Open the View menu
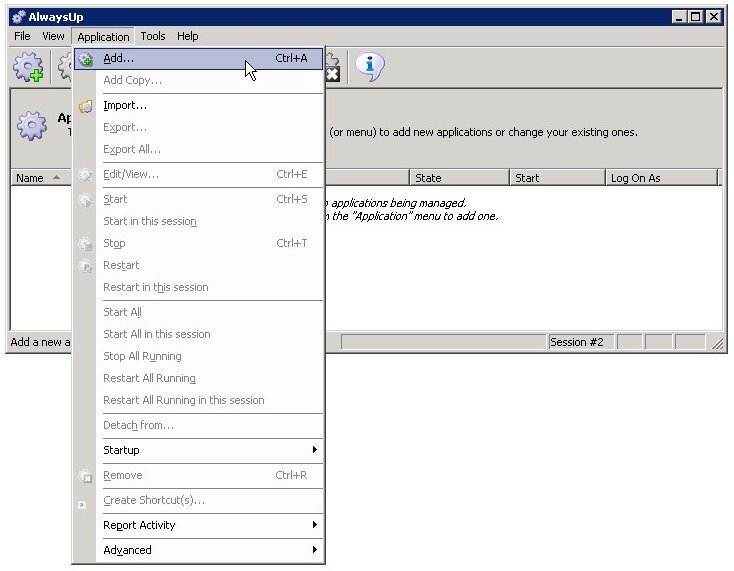734x571 pixels. coord(53,36)
